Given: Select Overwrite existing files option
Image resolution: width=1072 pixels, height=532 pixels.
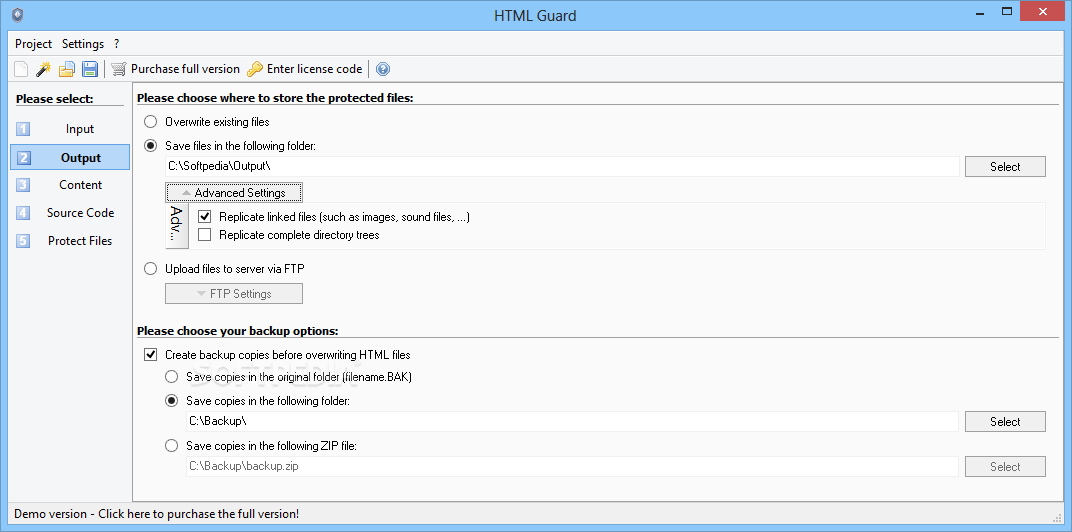Looking at the screenshot, I should [150, 122].
